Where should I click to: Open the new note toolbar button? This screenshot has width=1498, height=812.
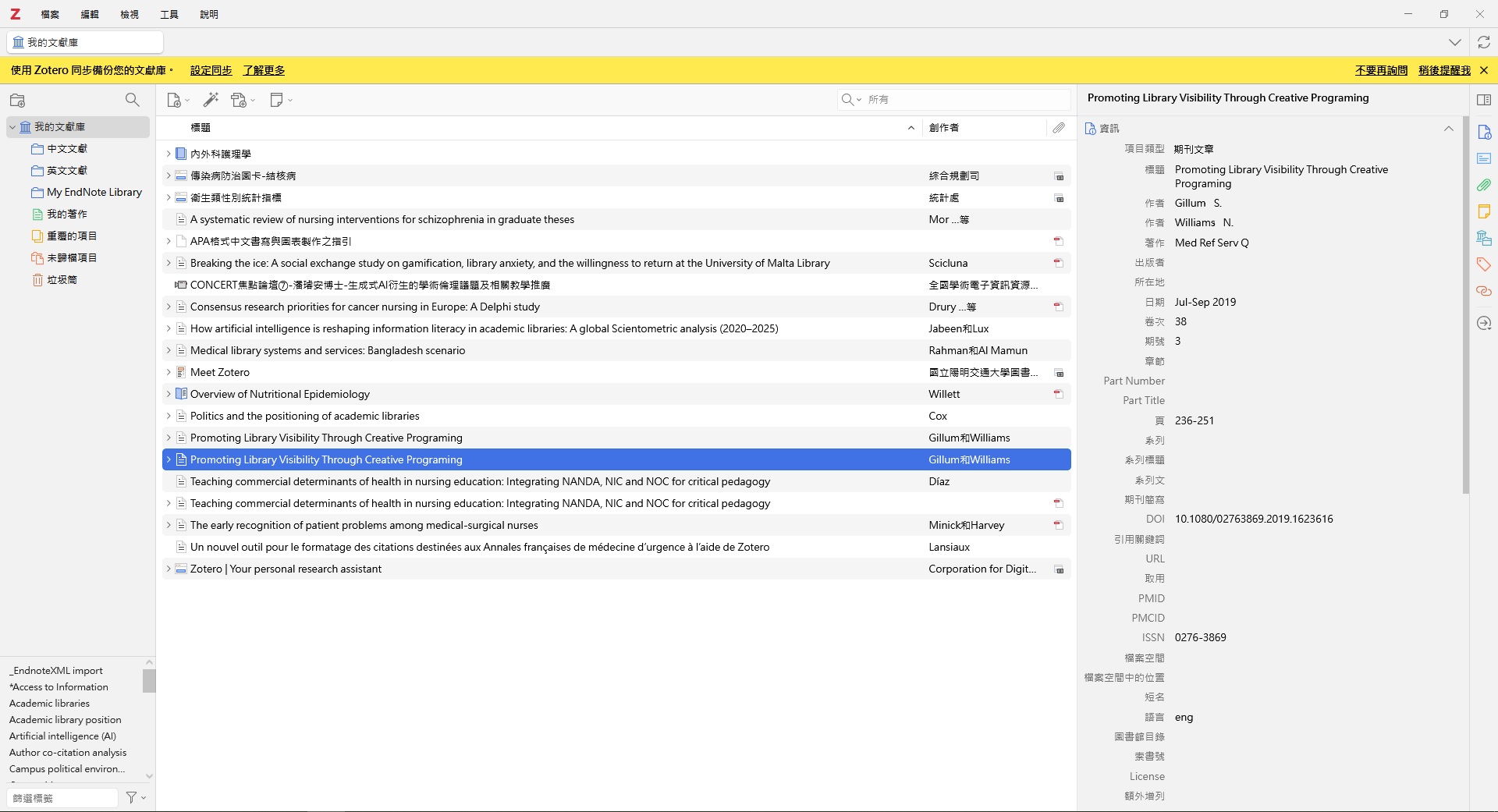point(280,100)
